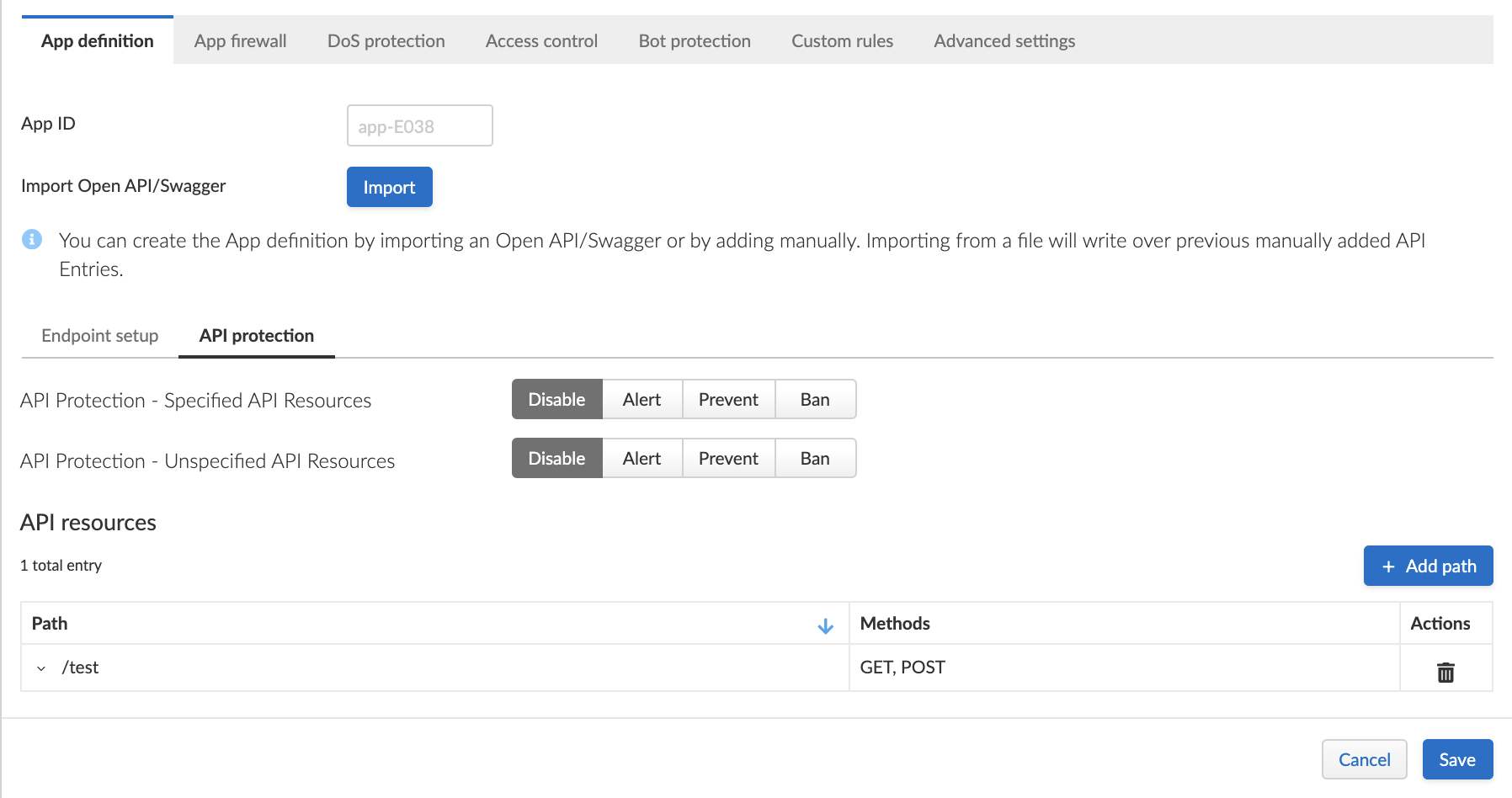Image resolution: width=1512 pixels, height=798 pixels.
Task: Open the Advanced settings tab
Action: (x=1004, y=40)
